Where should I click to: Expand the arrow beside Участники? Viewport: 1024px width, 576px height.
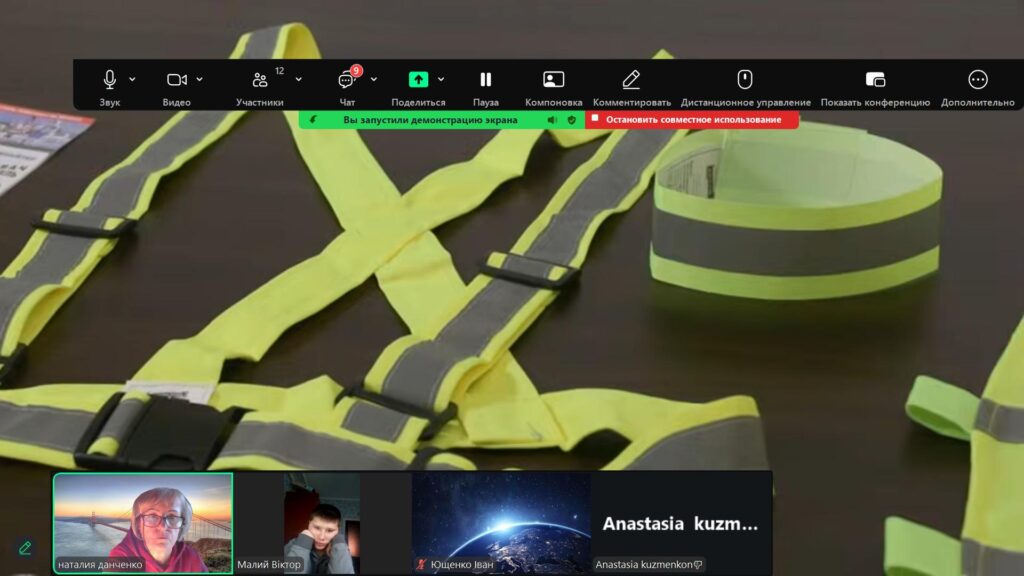298,79
